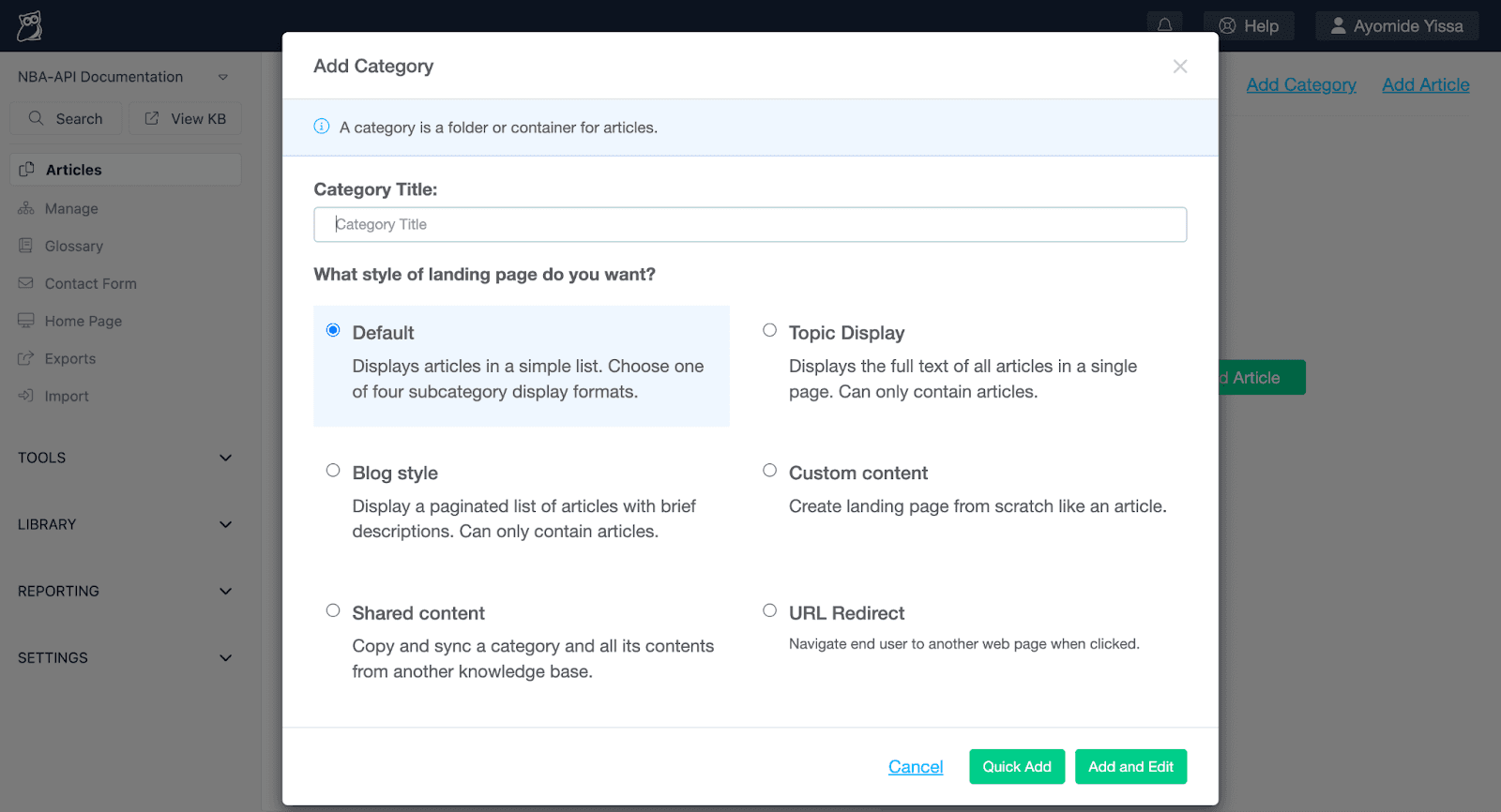Open Home Page in sidebar

[x=83, y=322]
